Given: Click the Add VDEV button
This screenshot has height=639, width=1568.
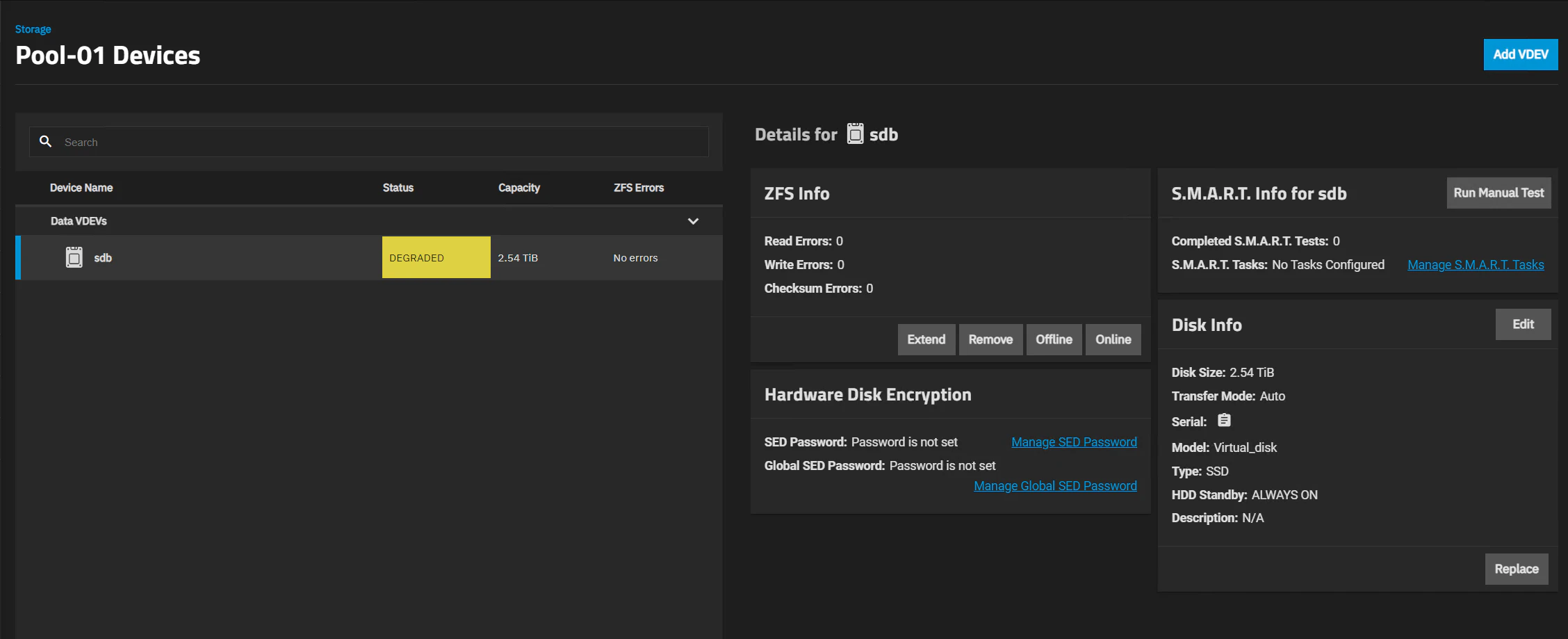Looking at the screenshot, I should click(x=1521, y=54).
